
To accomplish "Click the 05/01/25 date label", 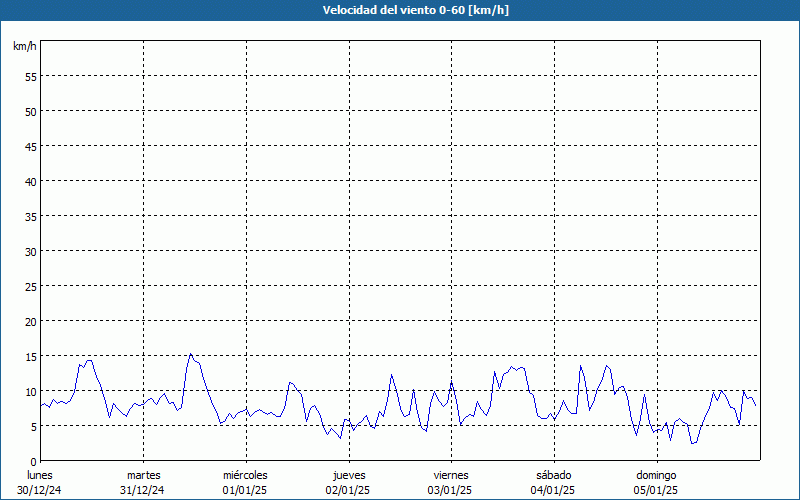I will (656, 490).
